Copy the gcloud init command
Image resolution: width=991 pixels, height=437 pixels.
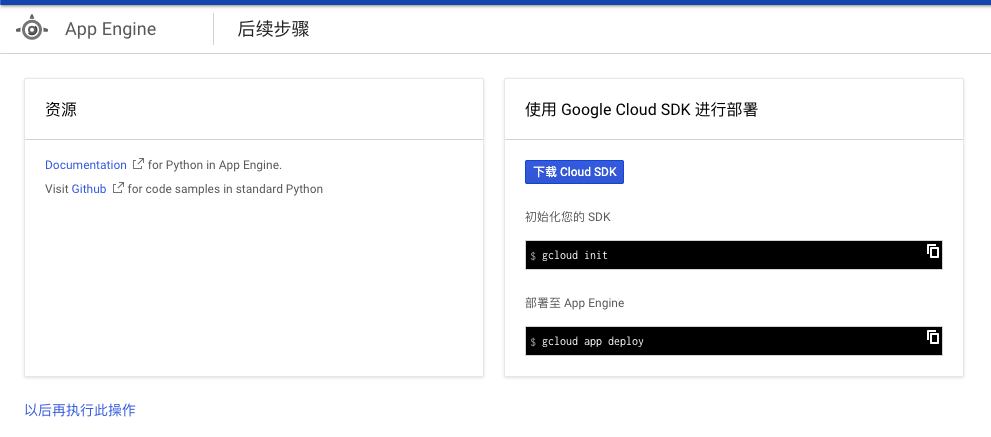933,250
